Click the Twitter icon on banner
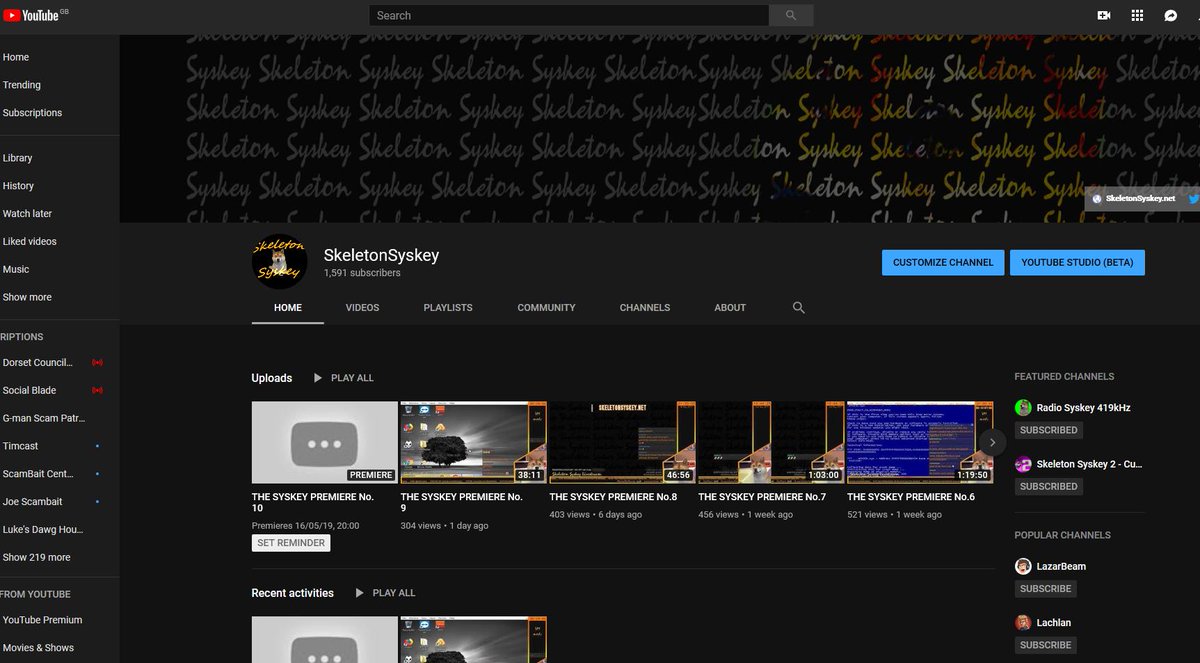The width and height of the screenshot is (1200, 663). (1194, 198)
